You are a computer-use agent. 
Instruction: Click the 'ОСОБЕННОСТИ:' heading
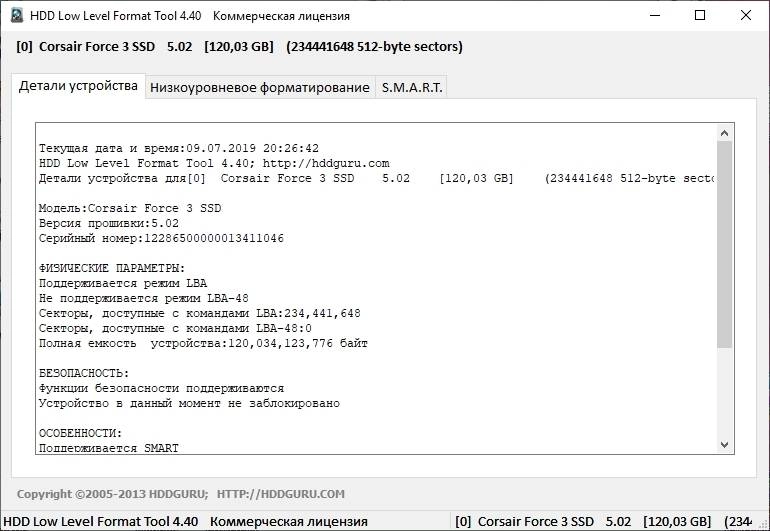[81, 433]
